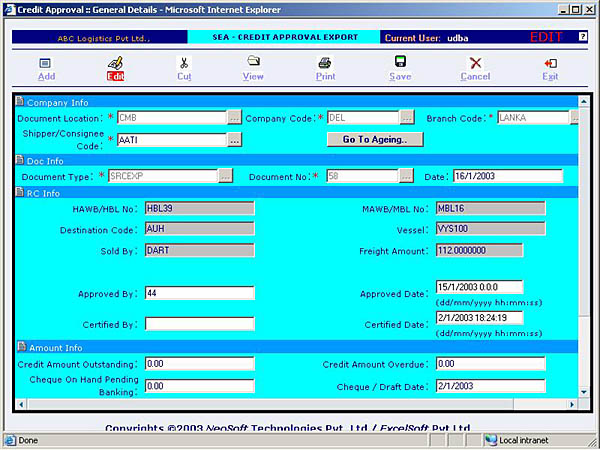This screenshot has height=450, width=600.
Task: Click the Go To Ageing button
Action: coord(375,140)
